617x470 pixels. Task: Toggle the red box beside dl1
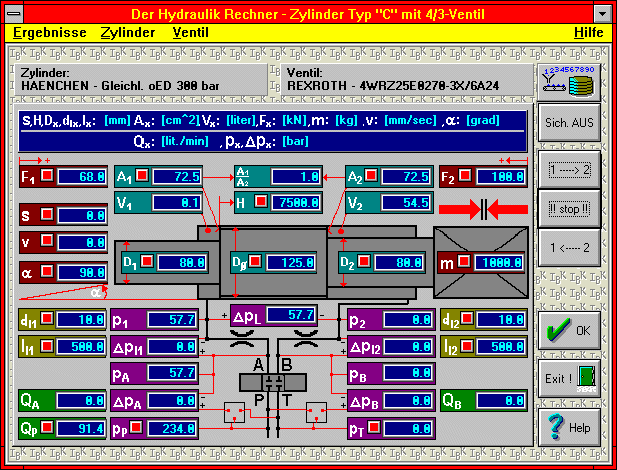point(47,318)
